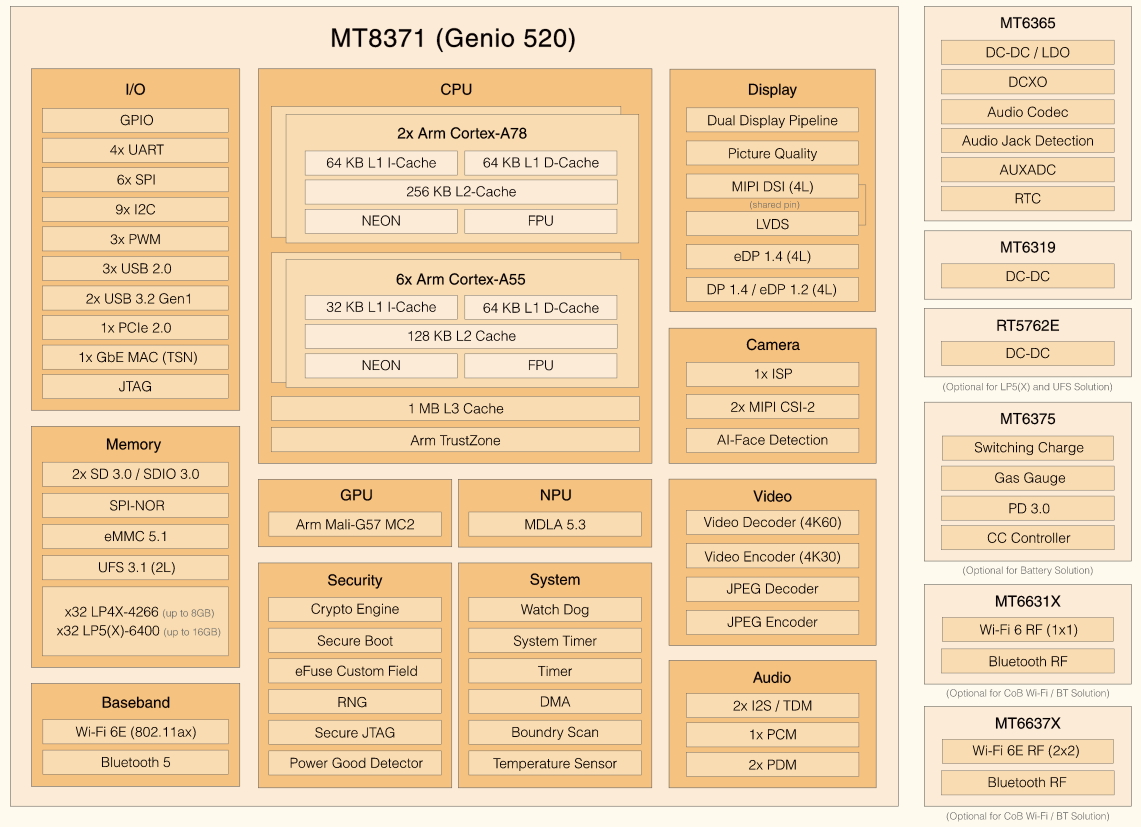Click the MIPI DSI (4L) block
Screen dimensions: 1141x827
pos(772,186)
